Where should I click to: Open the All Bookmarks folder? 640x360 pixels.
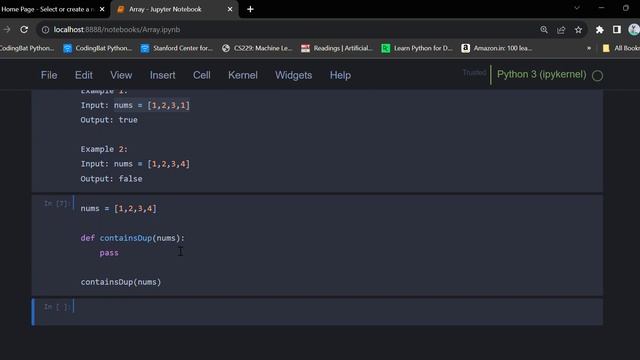click(621, 48)
